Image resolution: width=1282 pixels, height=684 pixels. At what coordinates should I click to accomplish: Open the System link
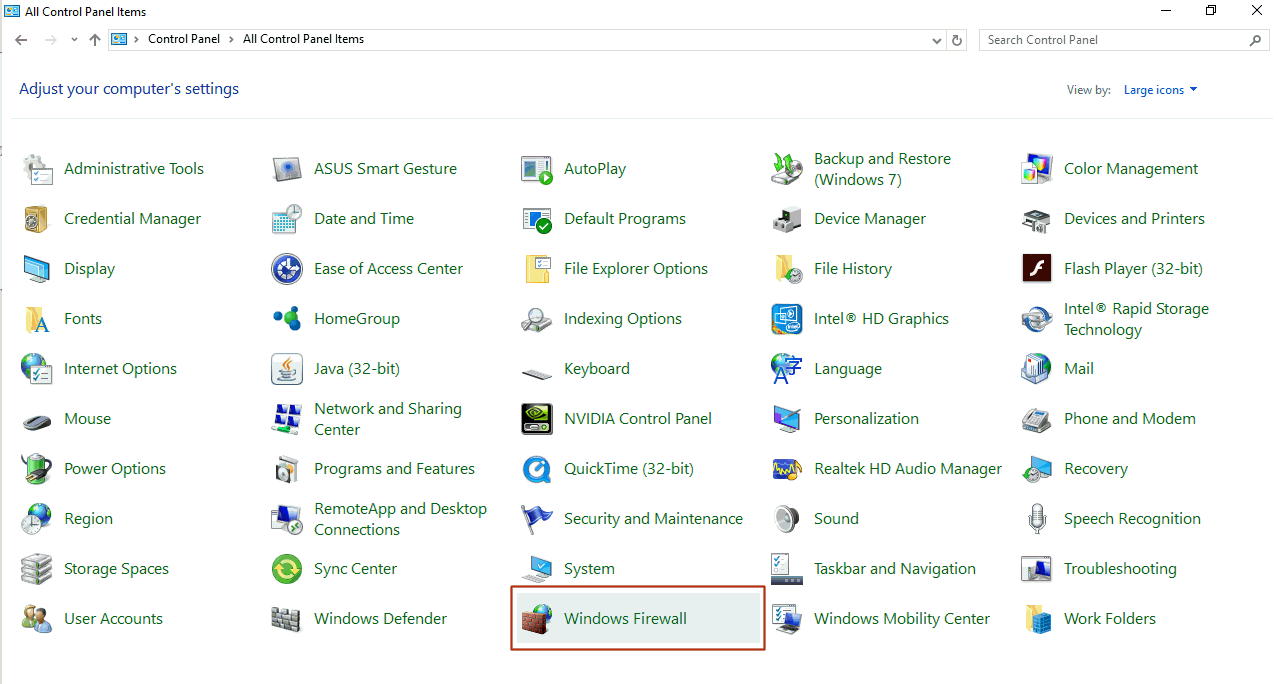pyautogui.click(x=589, y=569)
